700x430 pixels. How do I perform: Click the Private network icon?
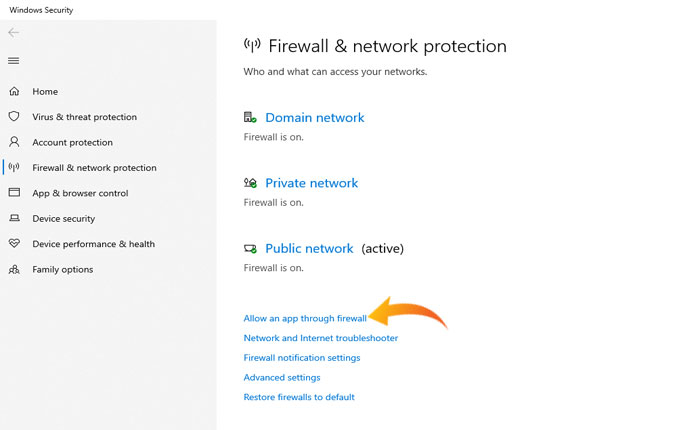[x=251, y=183]
